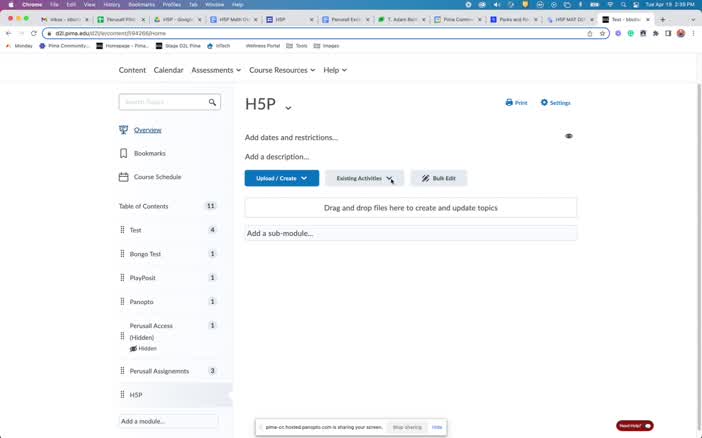Click Hidden indicator under Perusall Access
The image size is (702, 438).
tap(143, 348)
